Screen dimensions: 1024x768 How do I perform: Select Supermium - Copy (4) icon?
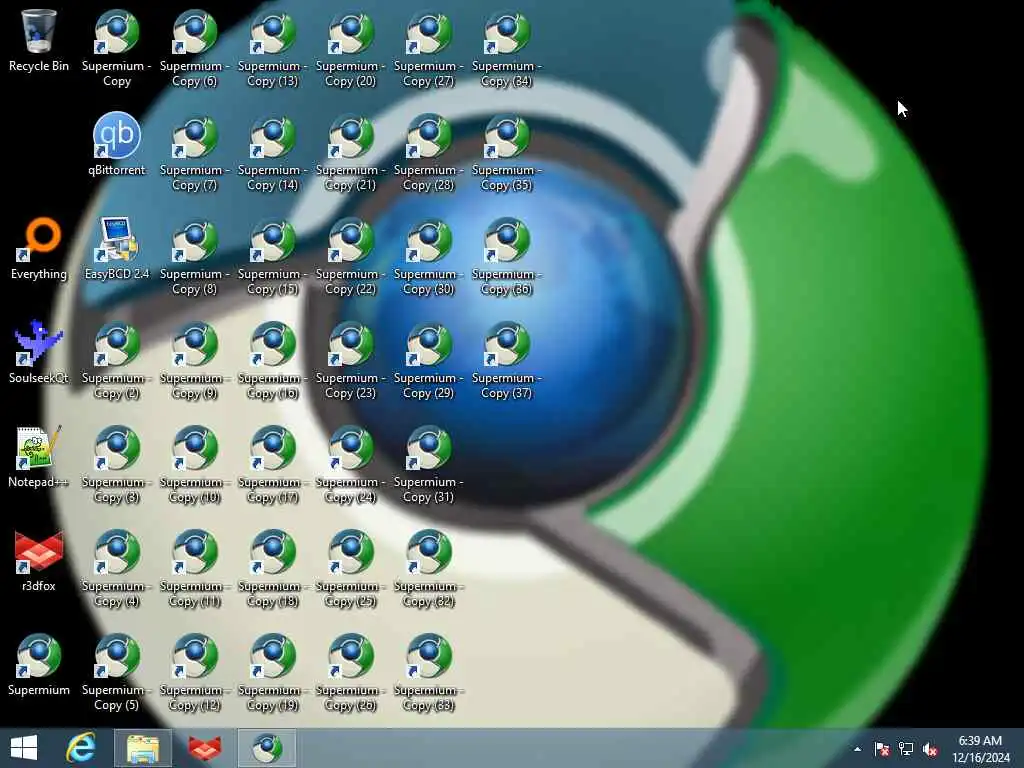[117, 568]
